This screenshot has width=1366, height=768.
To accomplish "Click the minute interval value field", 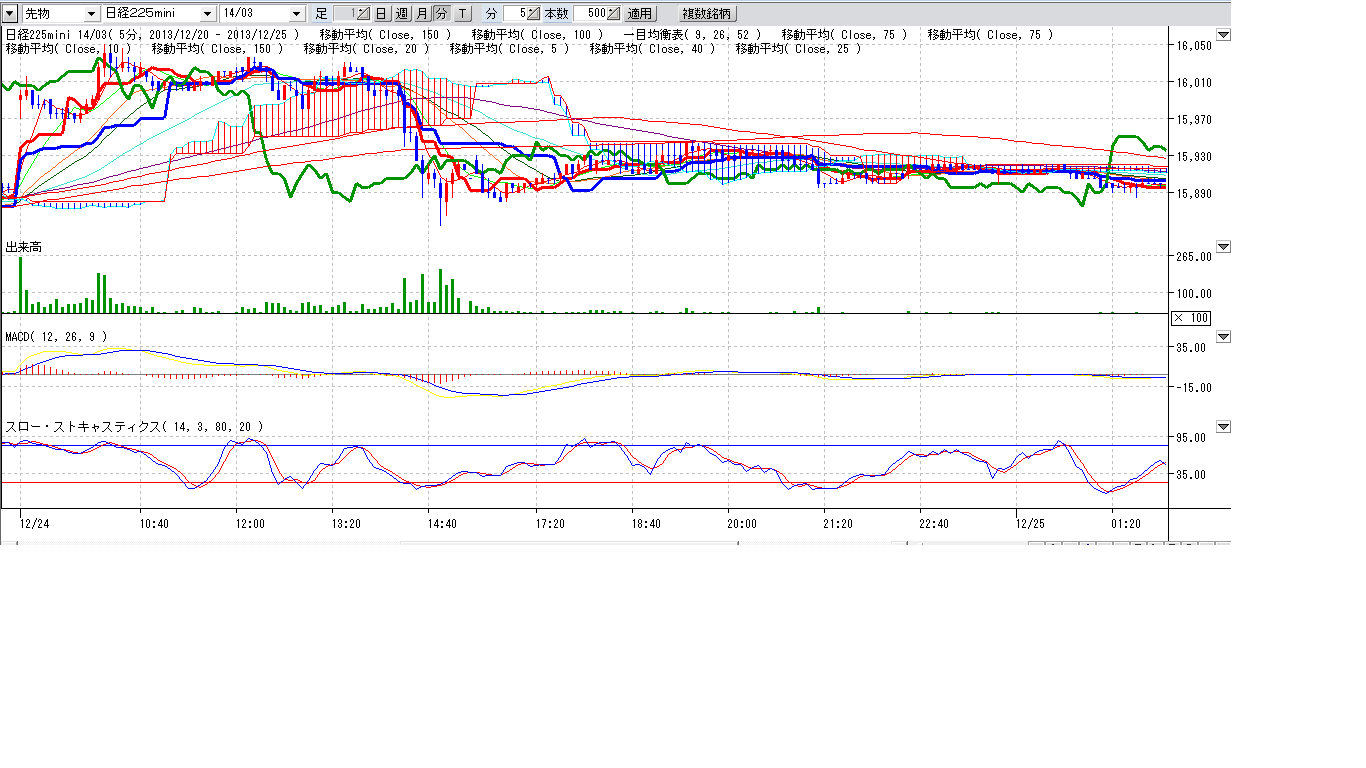I will tap(514, 14).
